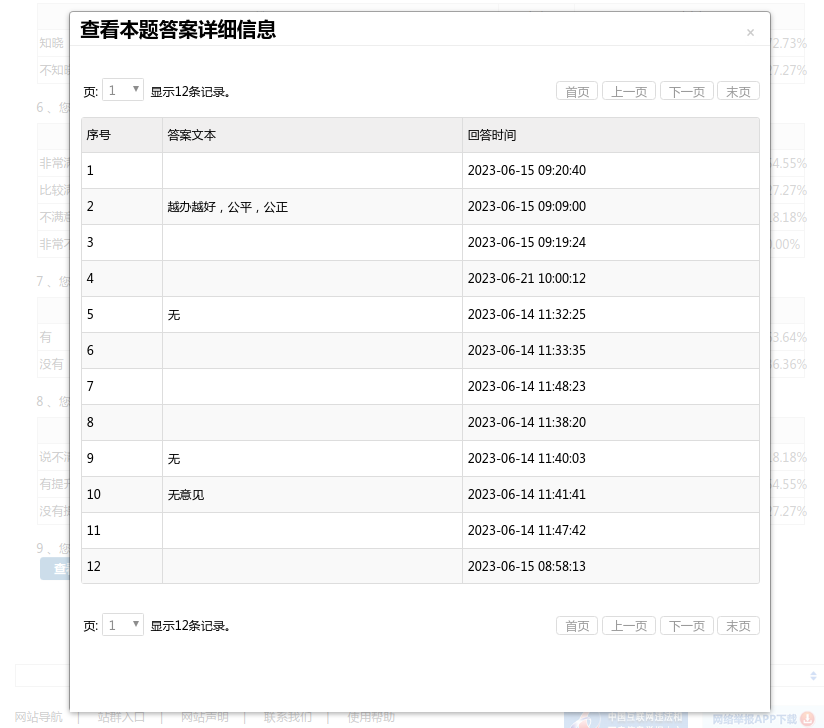Open the bottom page number dropdown

click(x=123, y=625)
